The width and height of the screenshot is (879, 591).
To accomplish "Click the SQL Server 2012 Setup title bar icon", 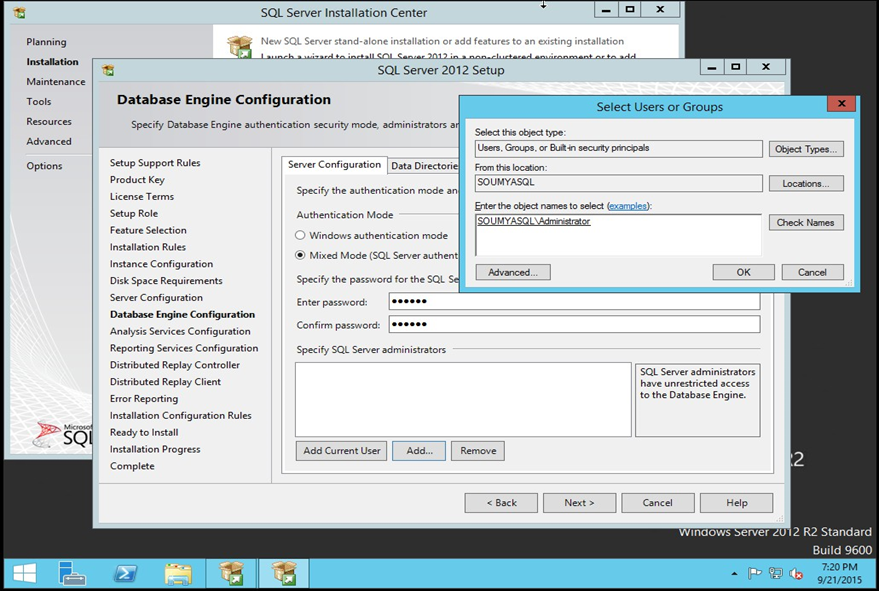I will pos(108,70).
